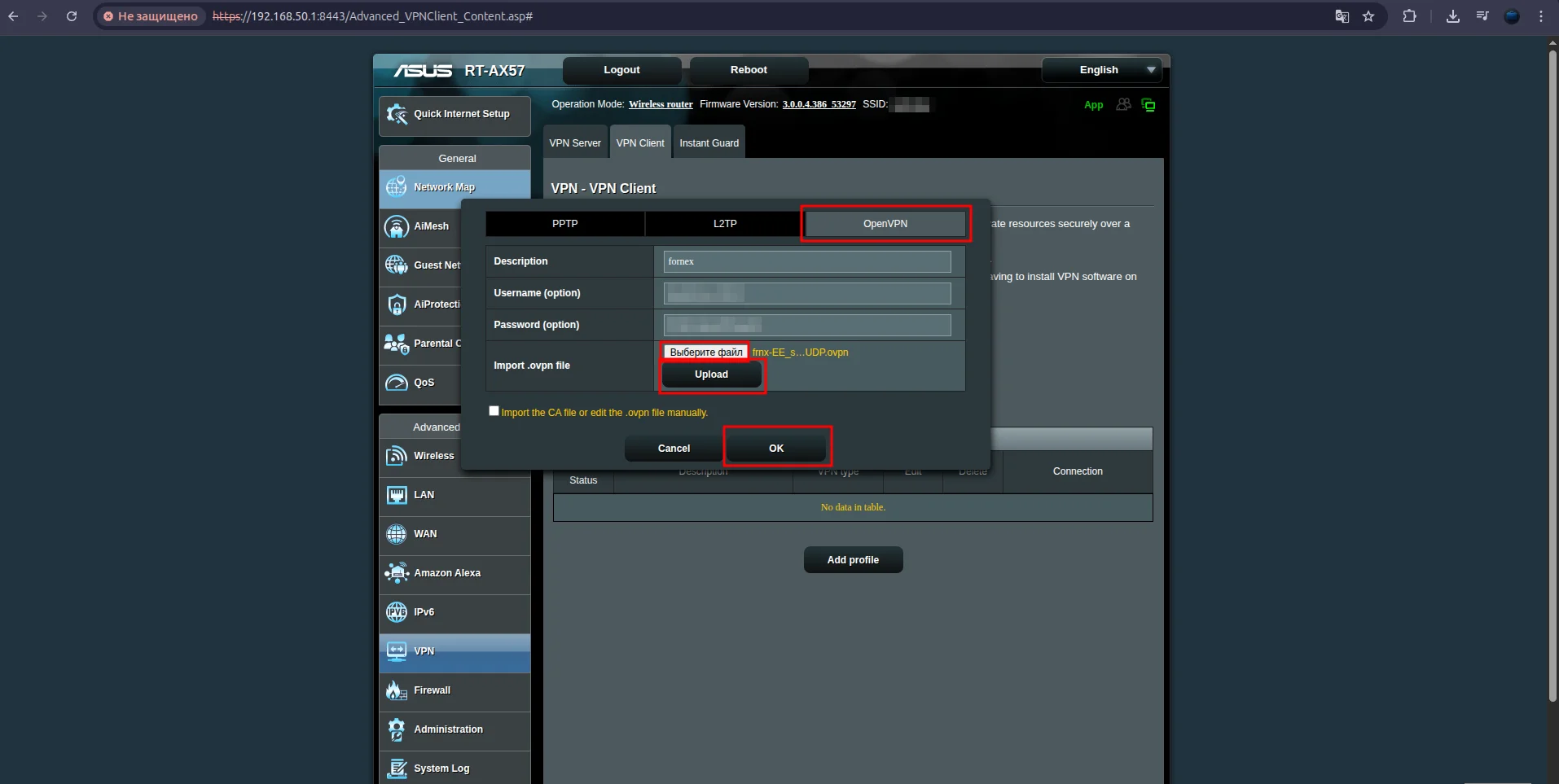Bookmark this page with star icon
Image resolution: width=1559 pixels, height=784 pixels.
pos(1368,16)
